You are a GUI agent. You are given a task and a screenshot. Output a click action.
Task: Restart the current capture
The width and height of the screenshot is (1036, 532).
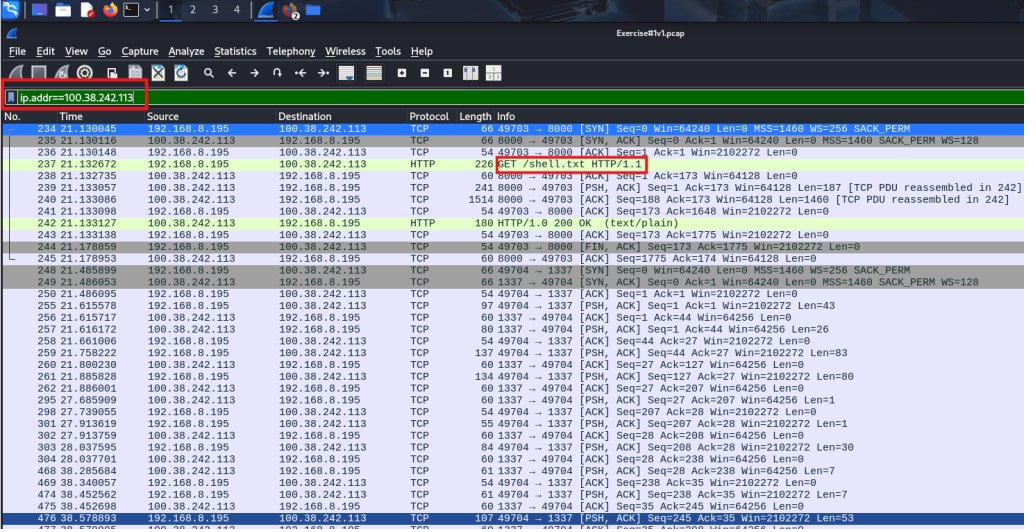62,73
